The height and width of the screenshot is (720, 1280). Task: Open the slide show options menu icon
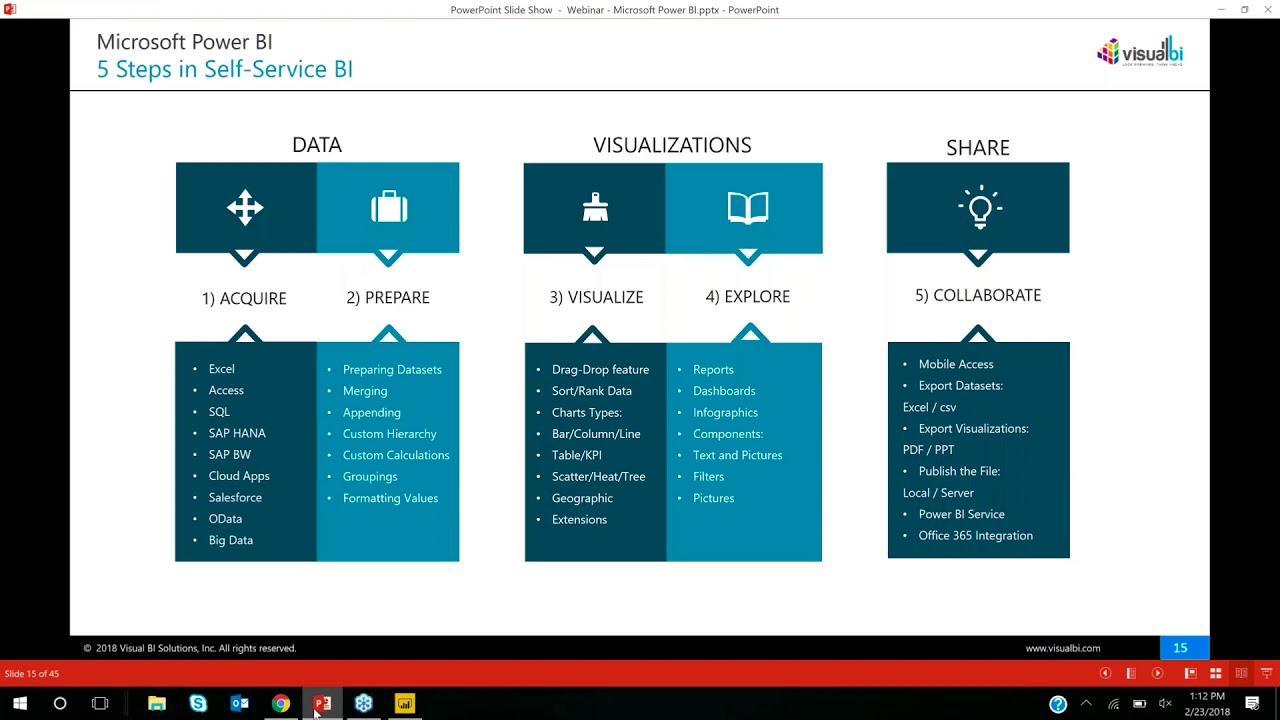click(1131, 673)
